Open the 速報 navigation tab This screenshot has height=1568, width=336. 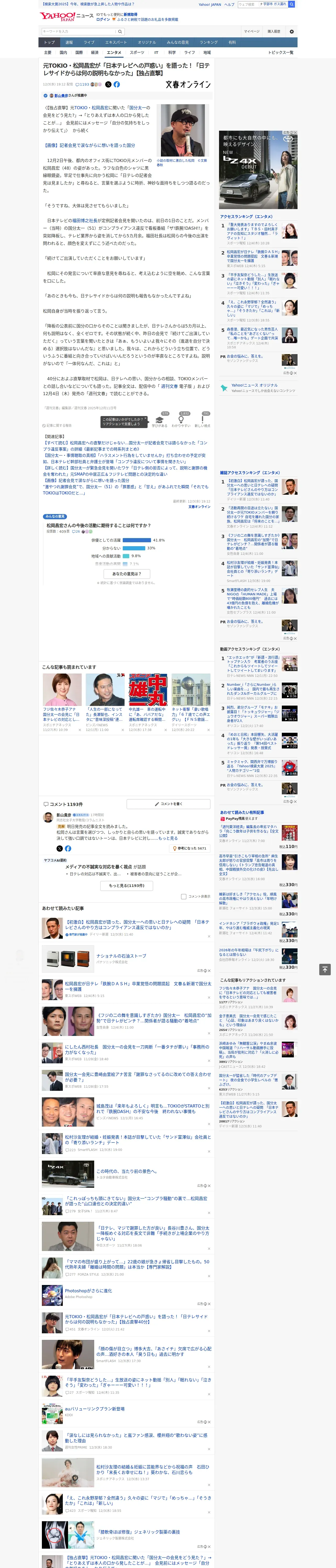(x=69, y=43)
